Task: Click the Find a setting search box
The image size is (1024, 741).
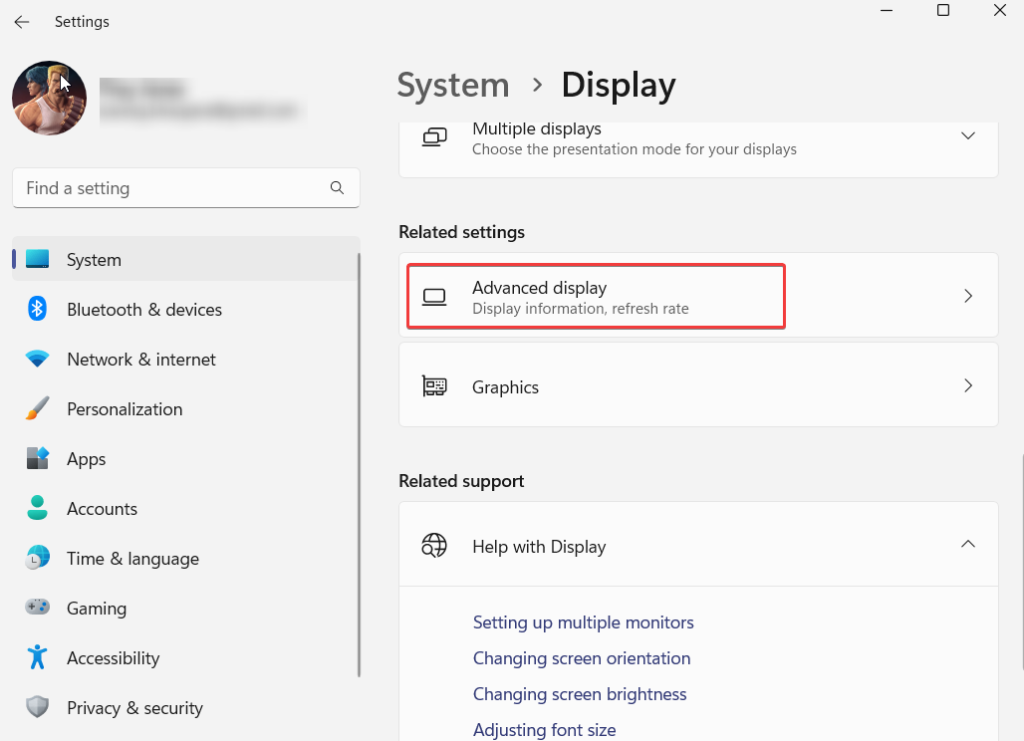Action: click(x=175, y=188)
